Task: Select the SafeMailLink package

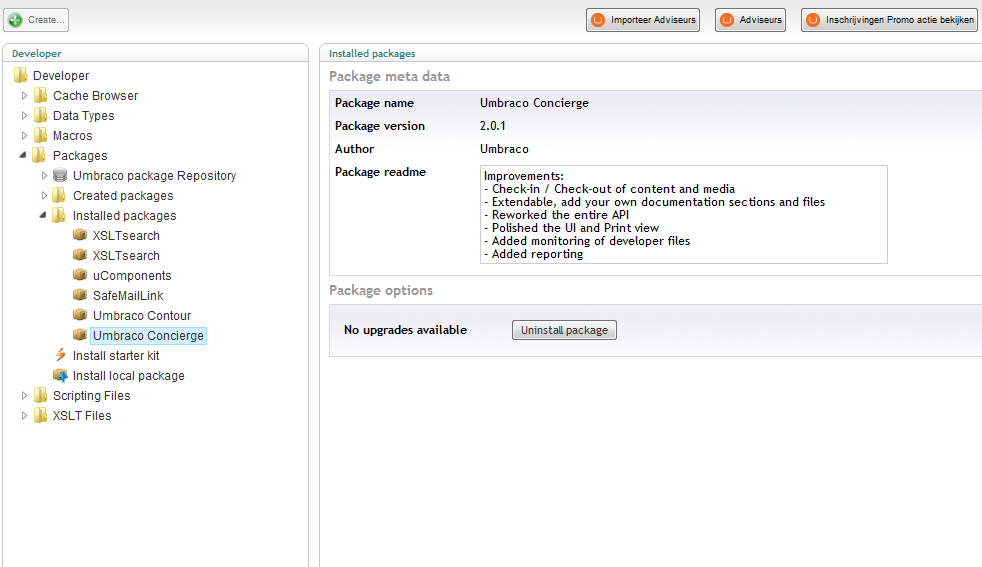Action: click(x=128, y=296)
